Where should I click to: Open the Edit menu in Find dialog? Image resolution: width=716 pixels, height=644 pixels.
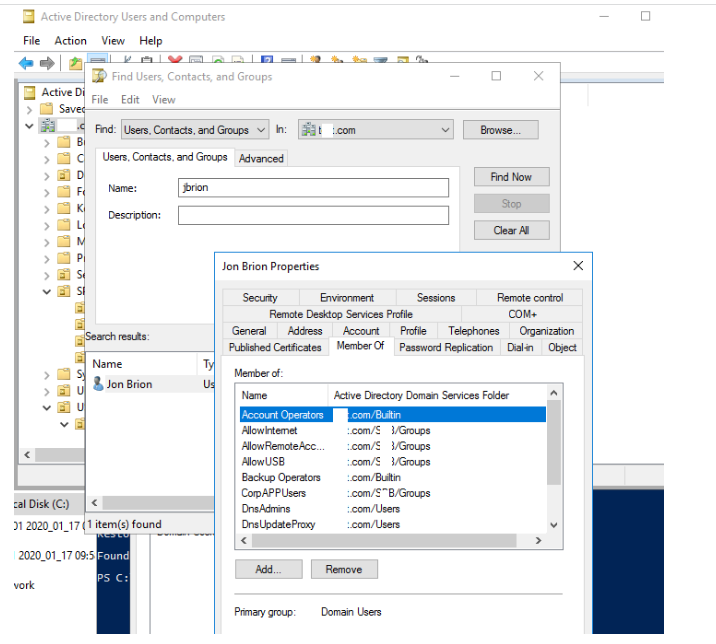click(130, 100)
